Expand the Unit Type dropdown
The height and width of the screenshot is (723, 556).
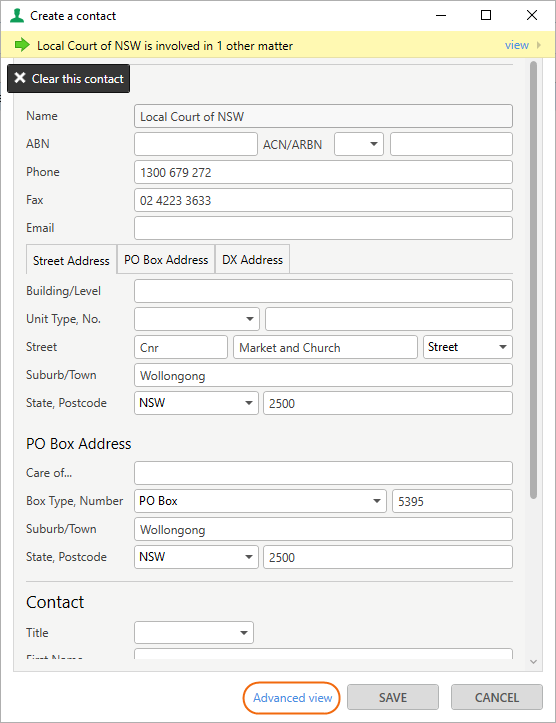(197, 319)
